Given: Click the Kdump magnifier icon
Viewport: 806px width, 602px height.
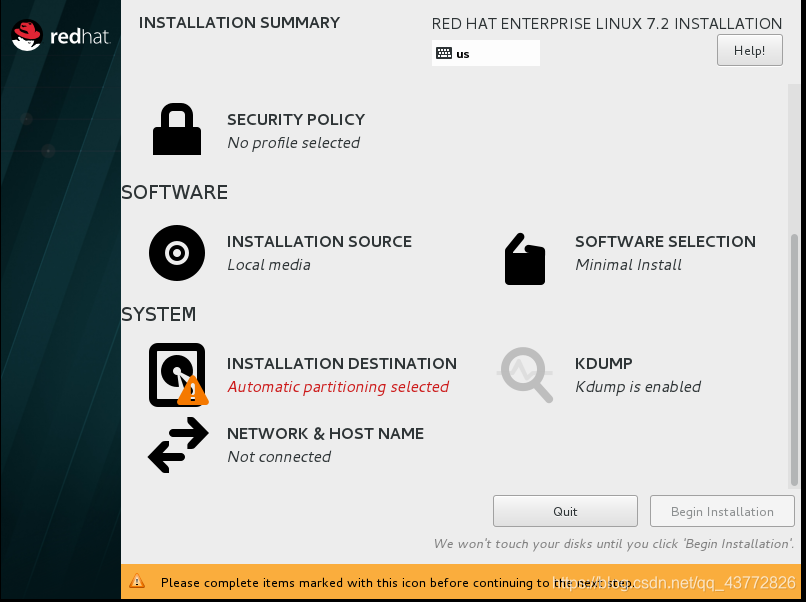Looking at the screenshot, I should [x=525, y=375].
